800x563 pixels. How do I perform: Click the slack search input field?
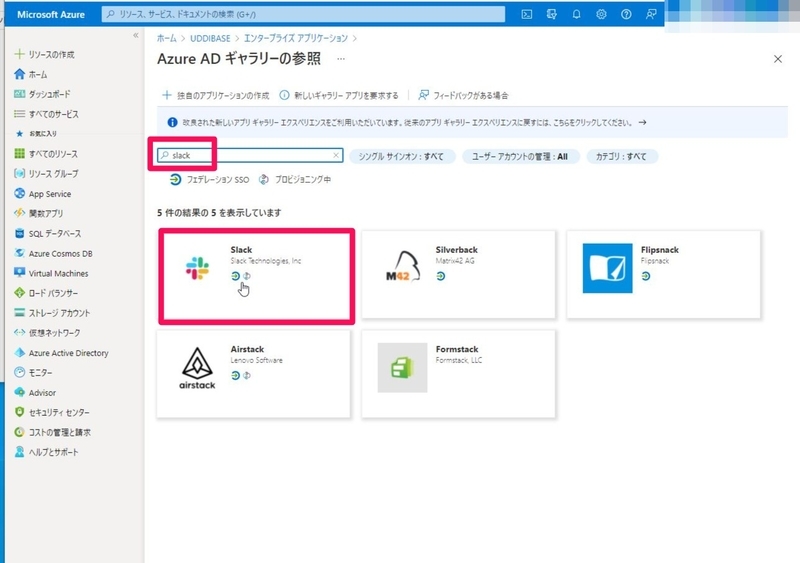click(250, 155)
